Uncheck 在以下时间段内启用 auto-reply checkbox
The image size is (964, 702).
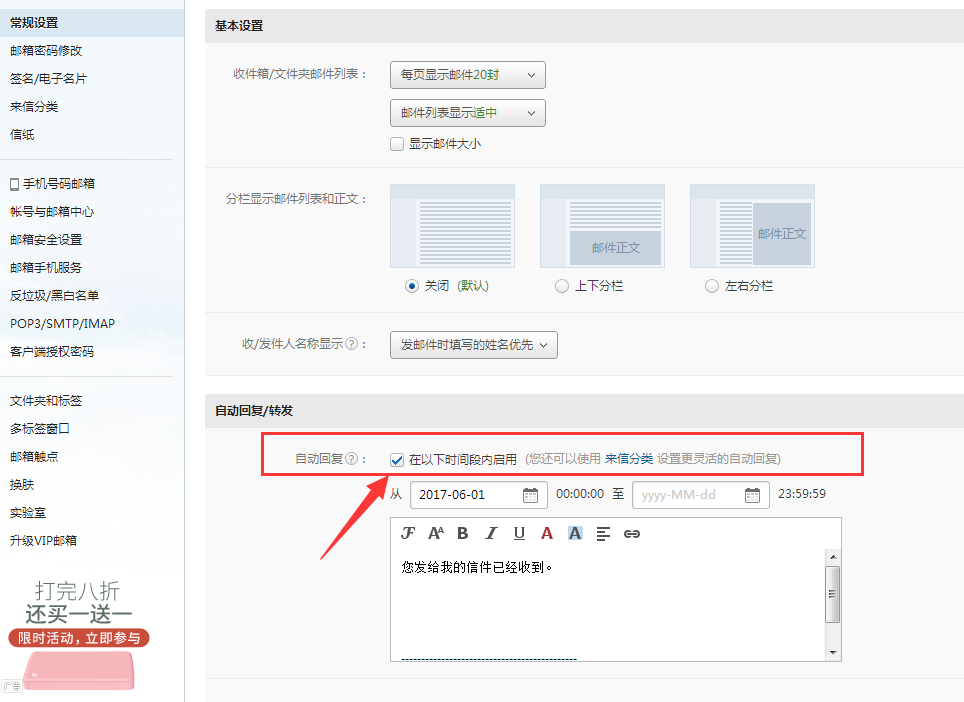(397, 459)
